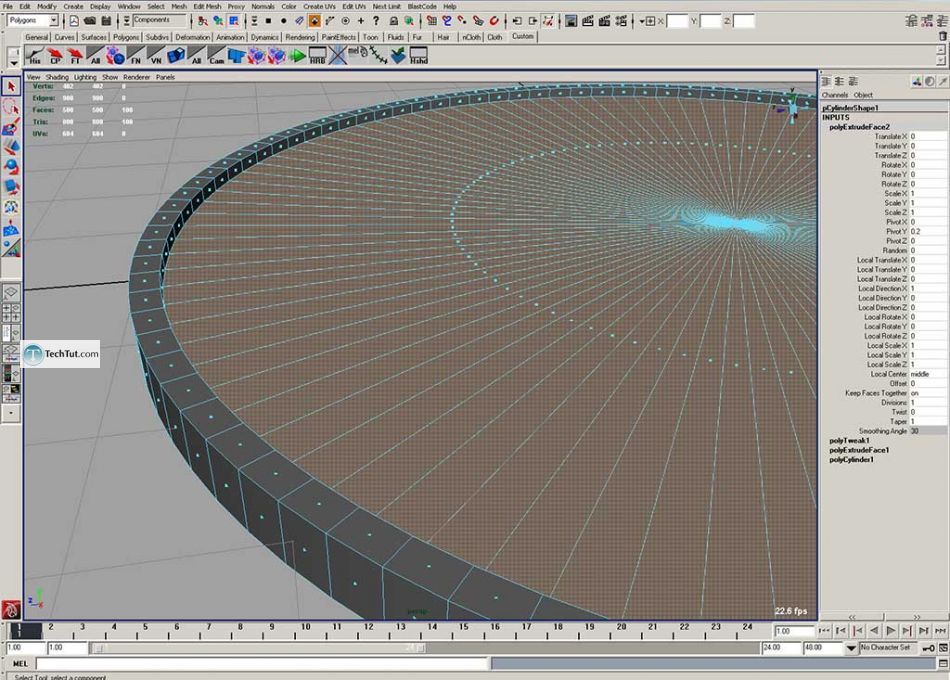Select the Soft Modification tool
The height and width of the screenshot is (680, 950).
click(11, 228)
